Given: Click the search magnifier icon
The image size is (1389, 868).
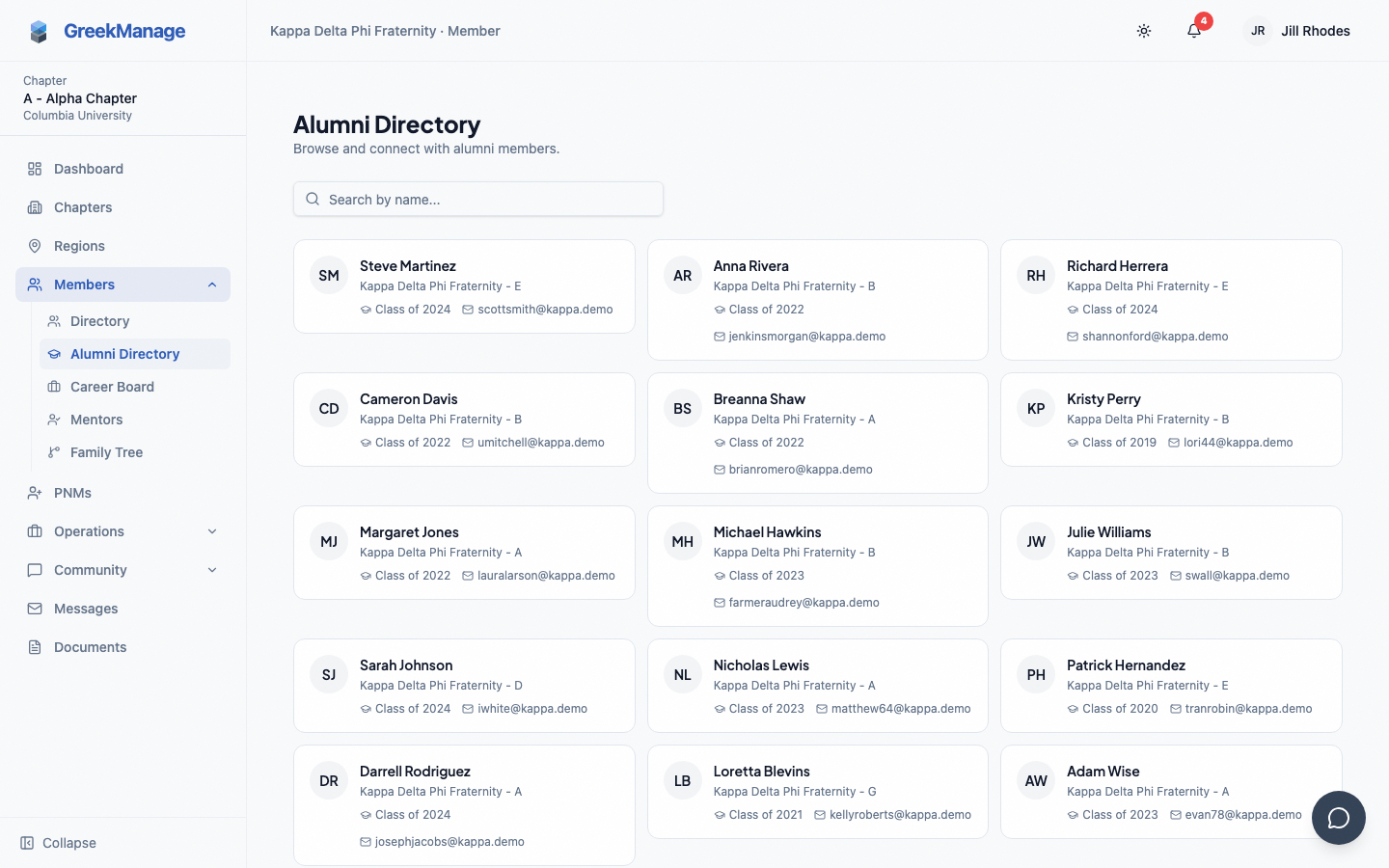Looking at the screenshot, I should coord(313,199).
